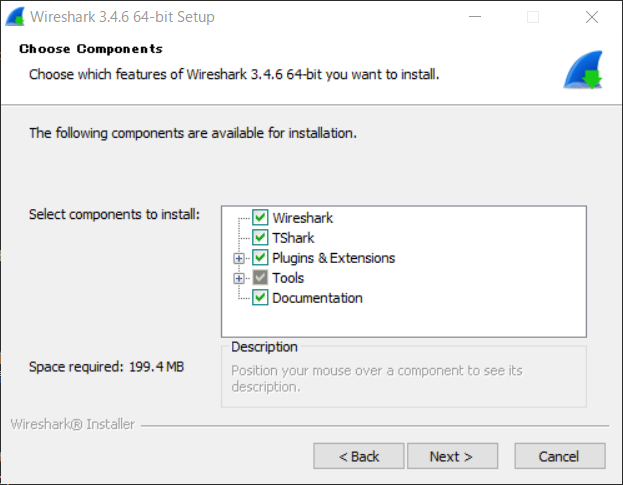Select Plugins & Extensions label
The width and height of the screenshot is (623, 485).
pyautogui.click(x=334, y=258)
